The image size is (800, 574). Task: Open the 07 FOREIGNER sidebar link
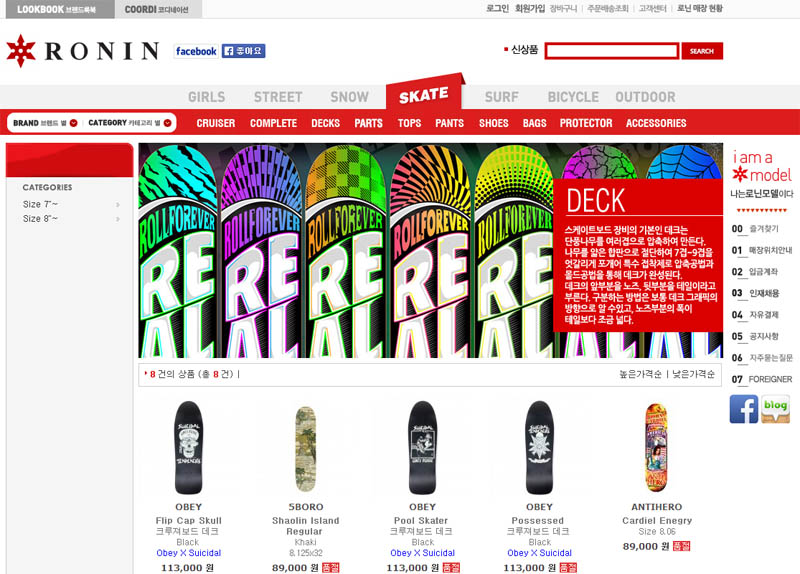(762, 379)
